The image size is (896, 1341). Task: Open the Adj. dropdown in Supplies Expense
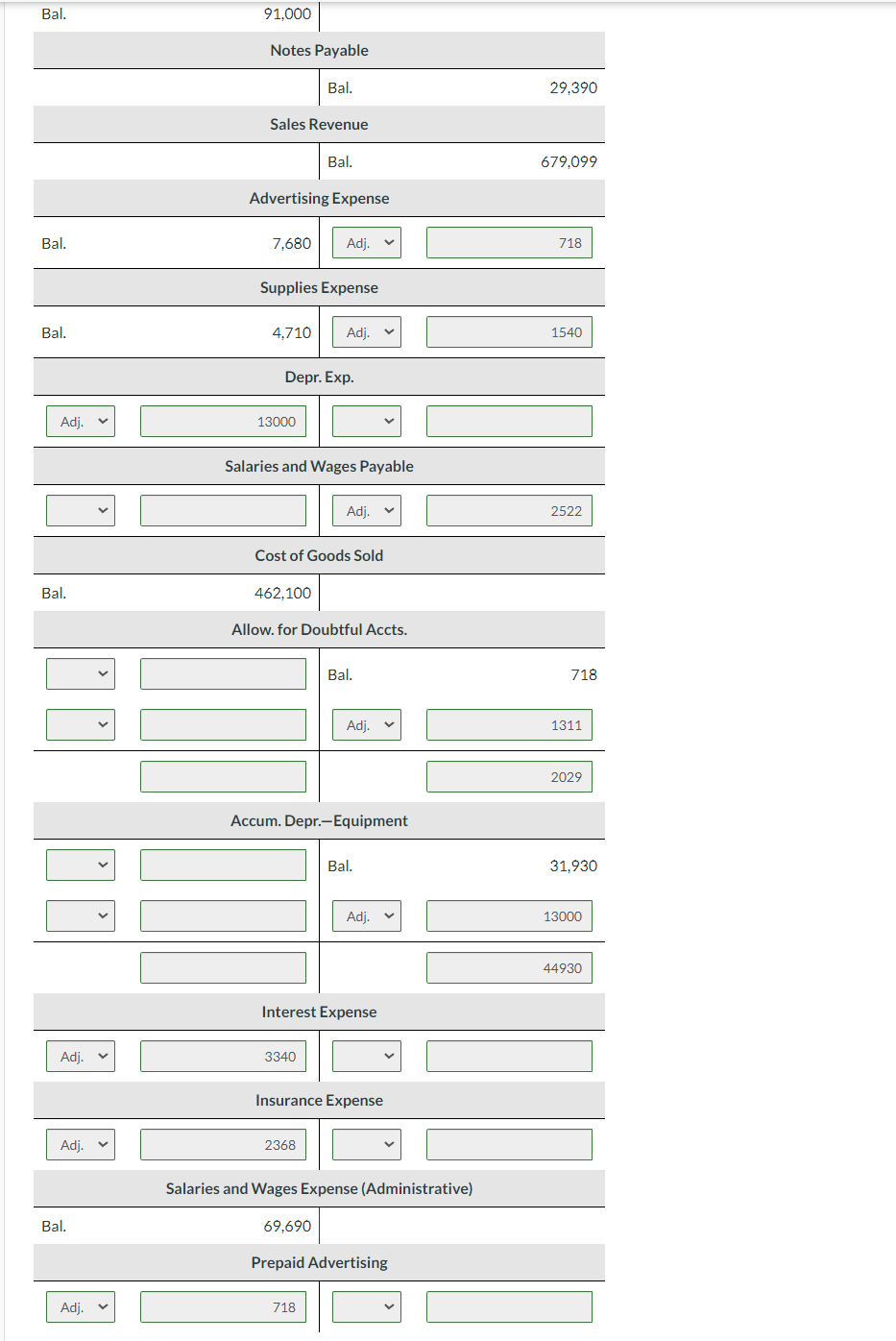[366, 331]
